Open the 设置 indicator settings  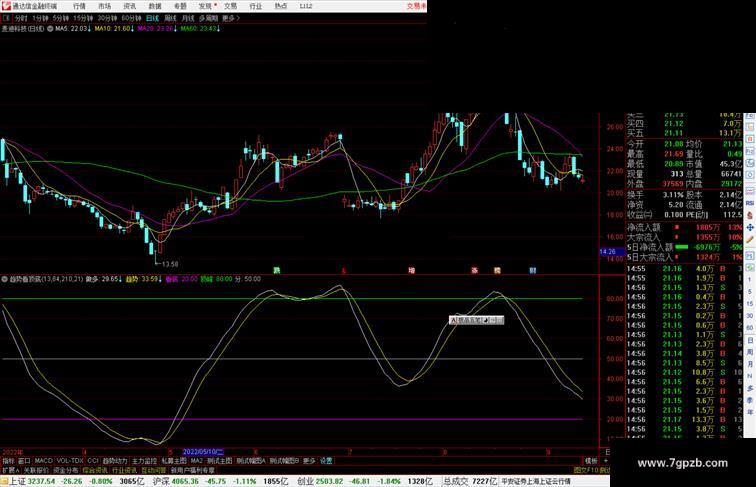point(326,461)
